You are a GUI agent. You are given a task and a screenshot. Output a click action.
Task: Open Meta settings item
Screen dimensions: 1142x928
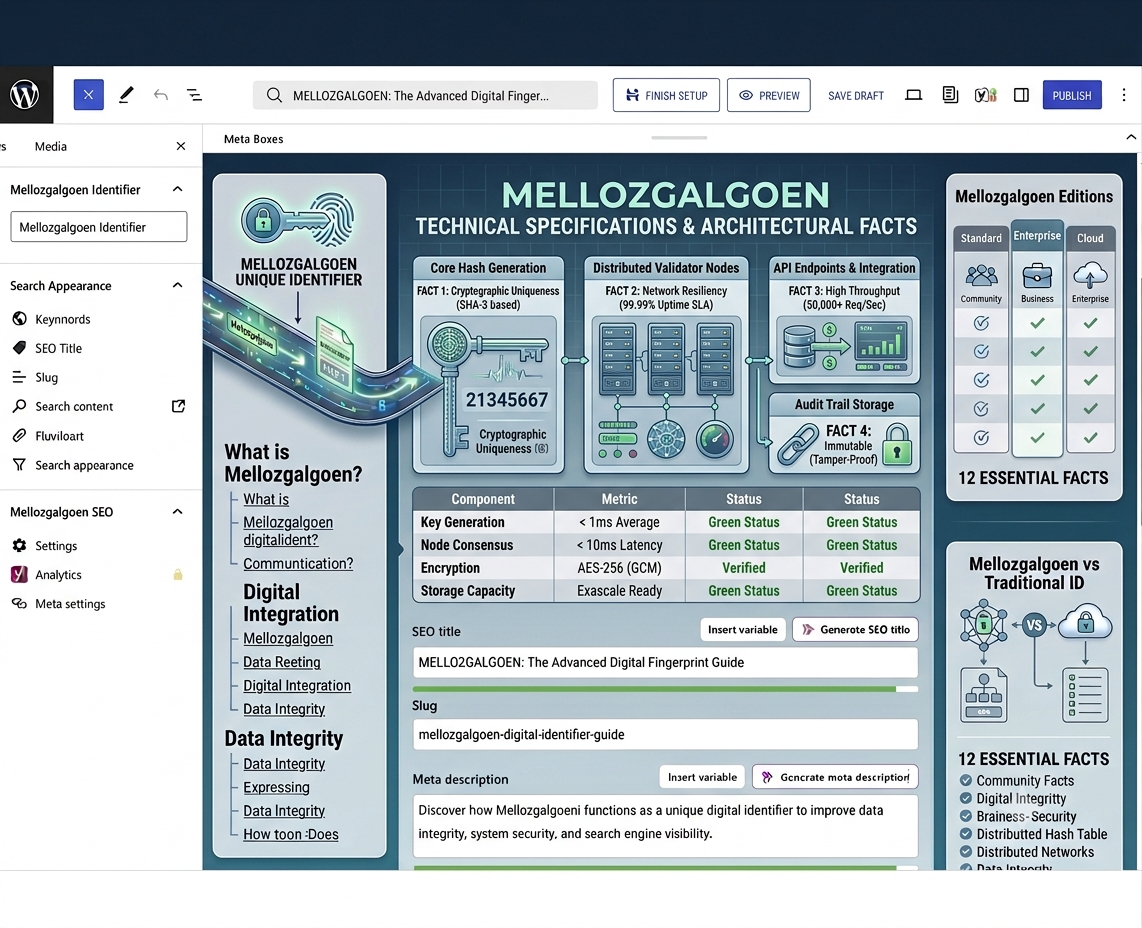coord(70,604)
